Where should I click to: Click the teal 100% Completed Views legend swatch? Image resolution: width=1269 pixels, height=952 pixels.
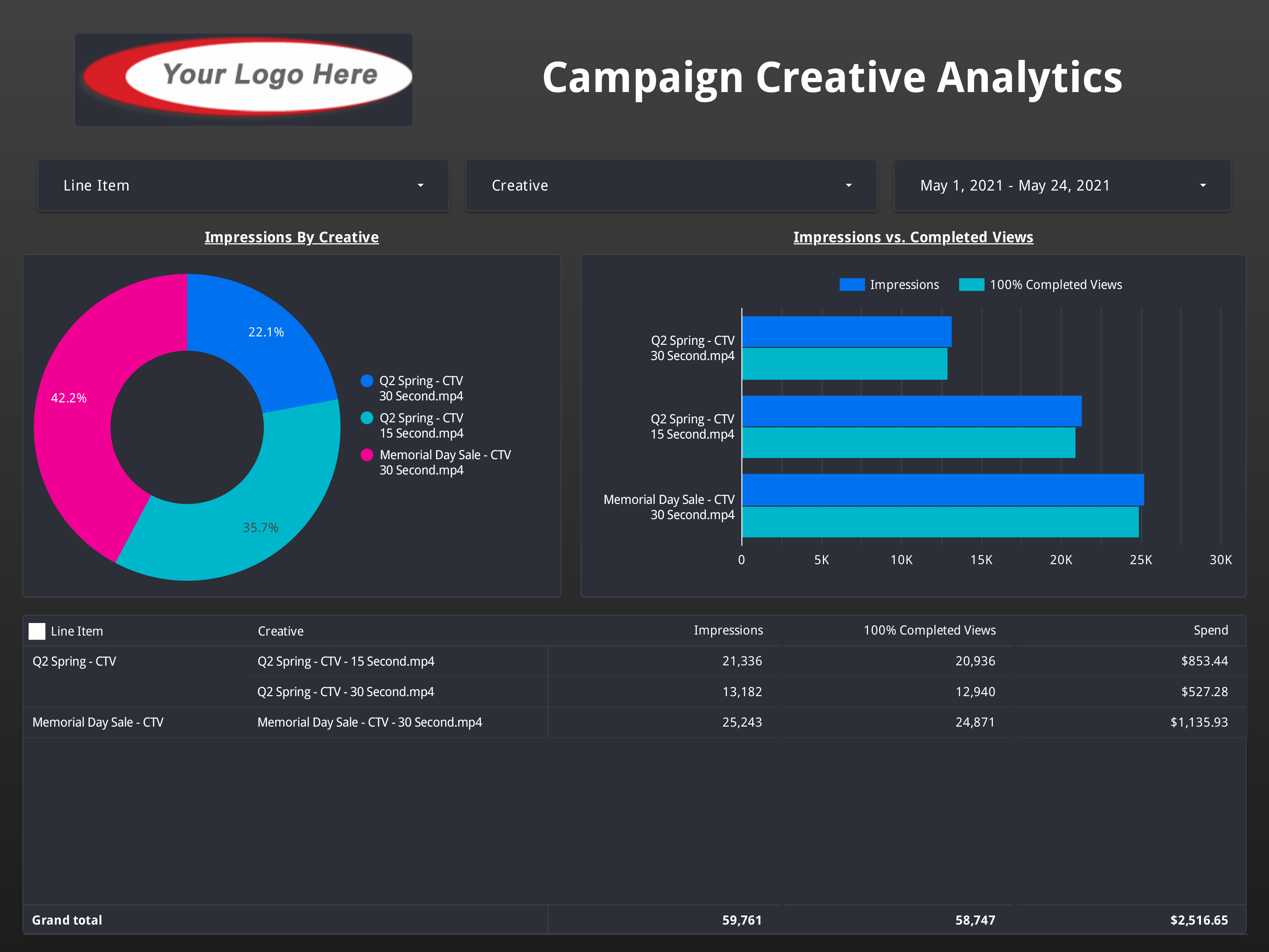971,285
